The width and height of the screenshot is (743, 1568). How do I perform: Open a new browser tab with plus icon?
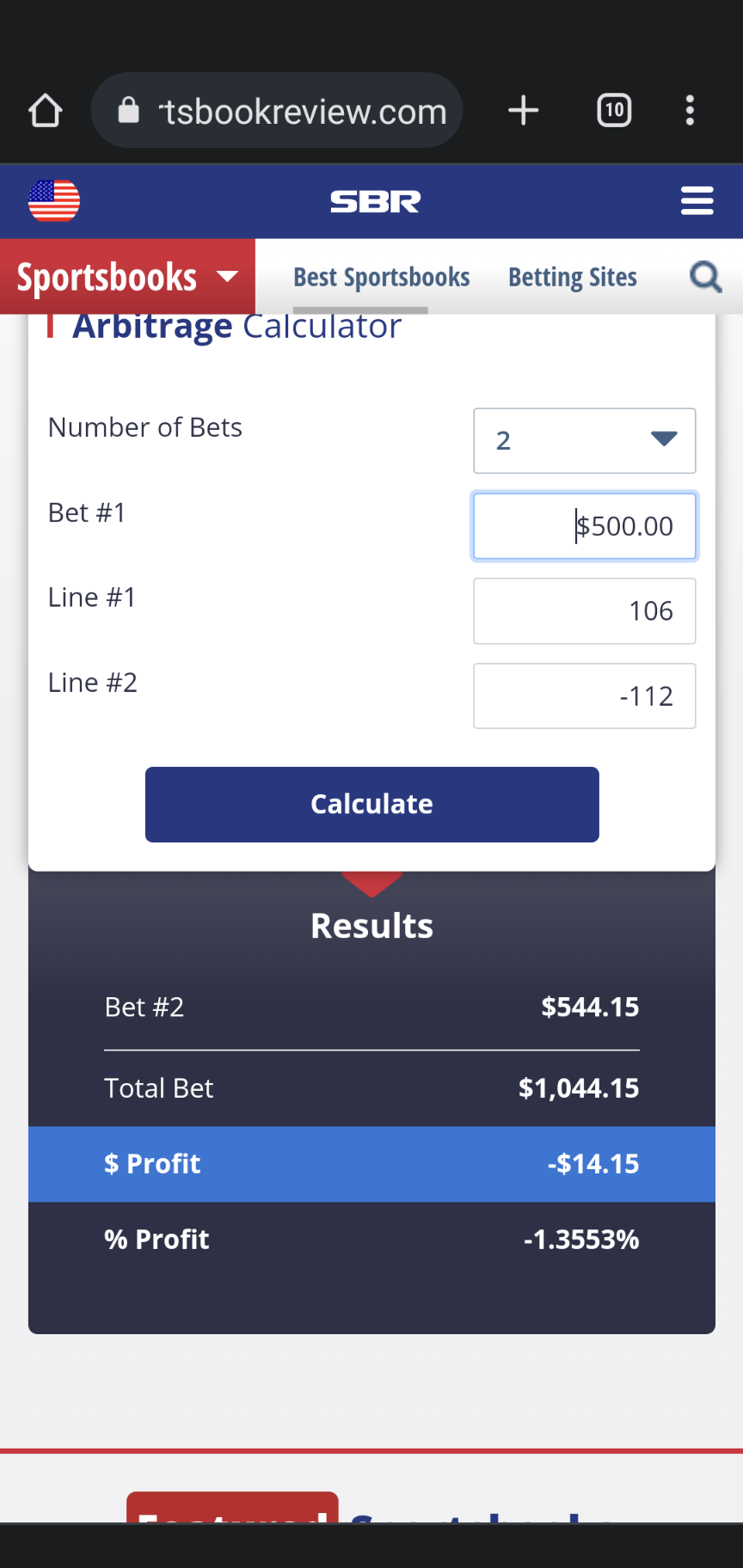pos(523,111)
